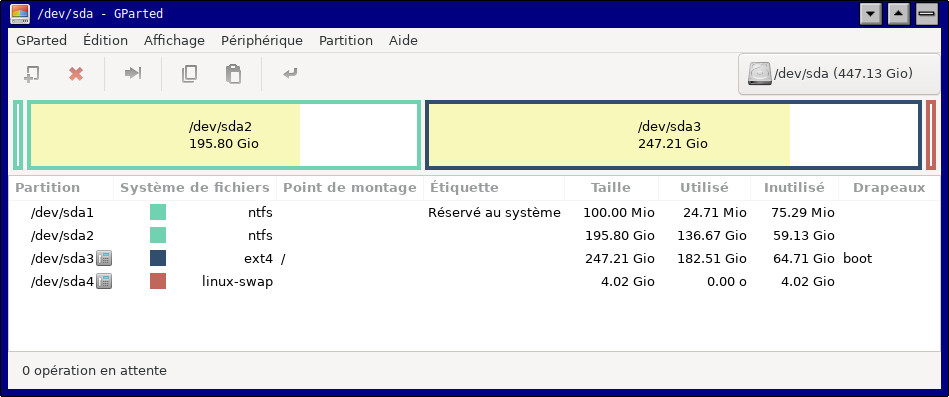
Task: Open the Partition menu
Action: coord(346,41)
